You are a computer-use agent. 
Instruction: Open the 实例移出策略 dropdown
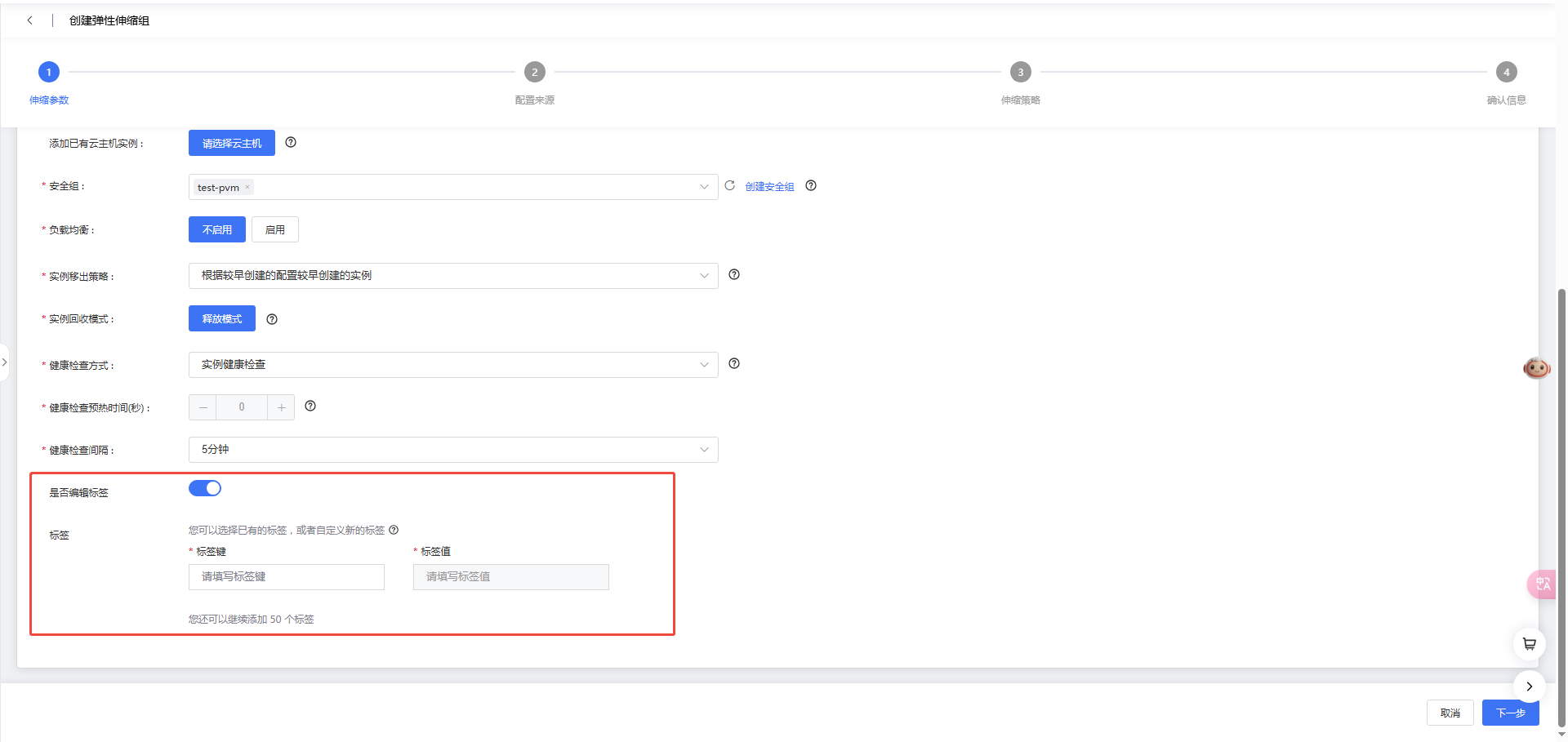point(453,276)
